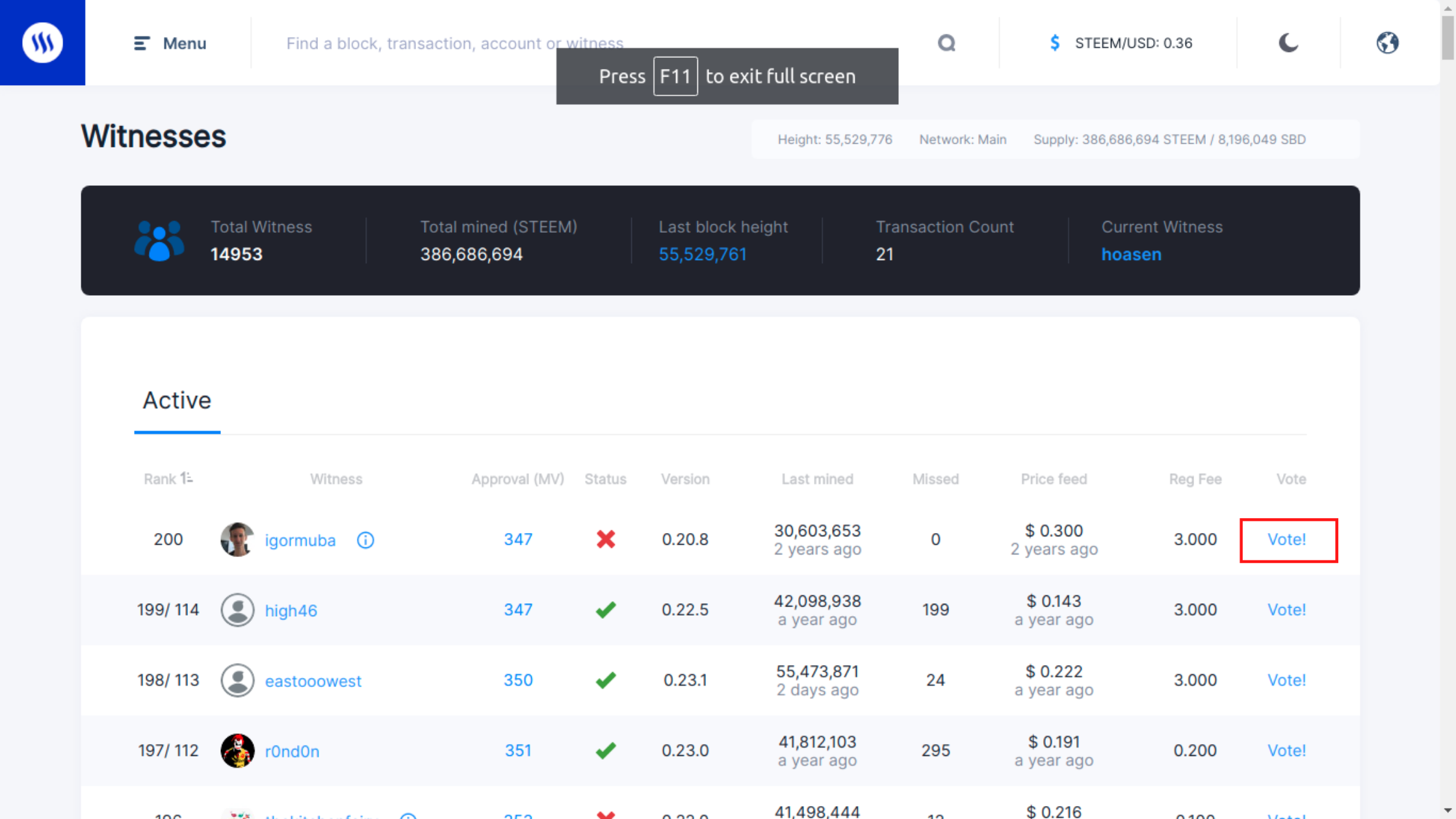1456x819 pixels.
Task: Vote for igormuba witness
Action: (1287, 539)
